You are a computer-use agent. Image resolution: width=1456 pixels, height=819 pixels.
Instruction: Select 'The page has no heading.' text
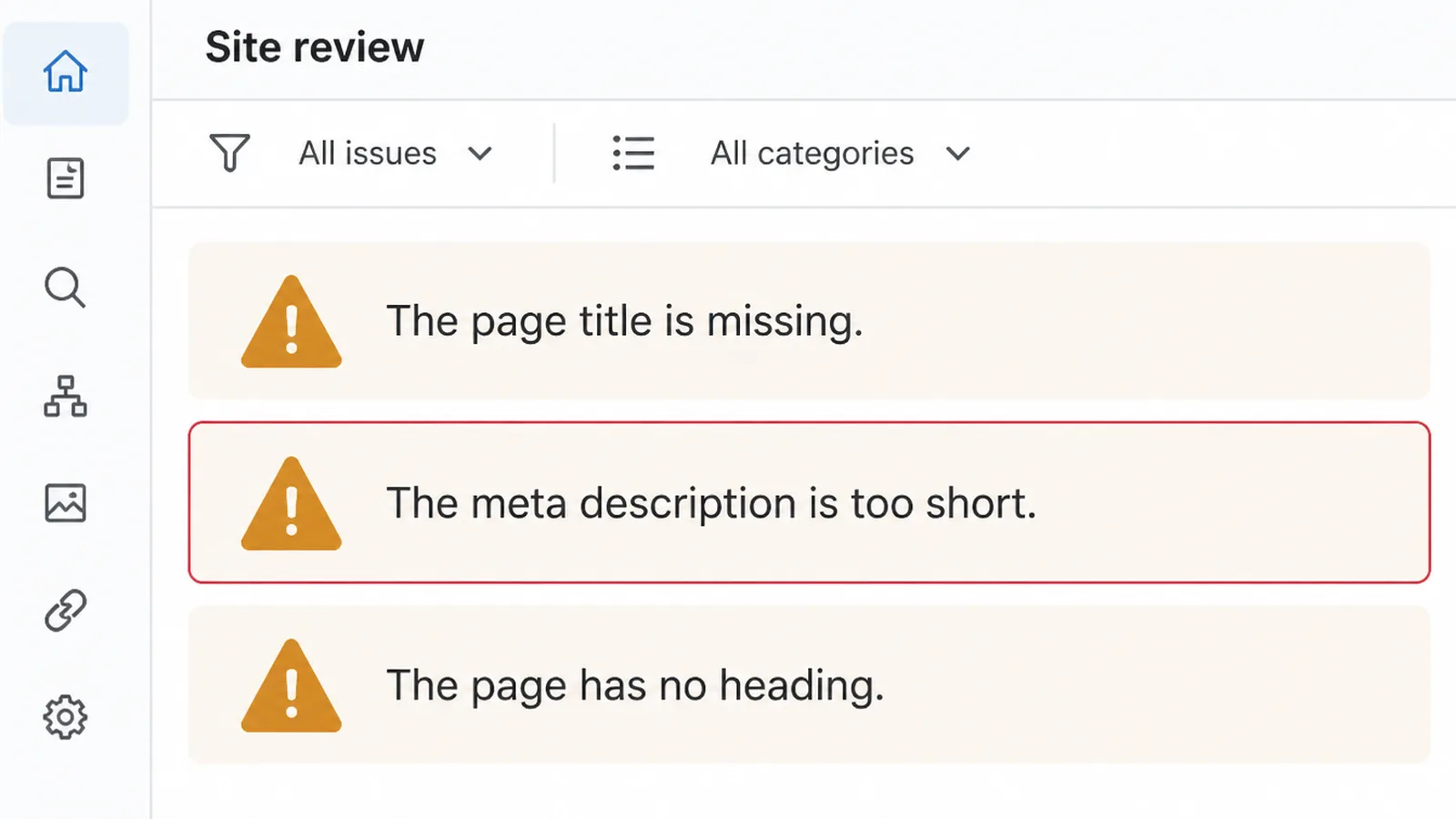[635, 686]
